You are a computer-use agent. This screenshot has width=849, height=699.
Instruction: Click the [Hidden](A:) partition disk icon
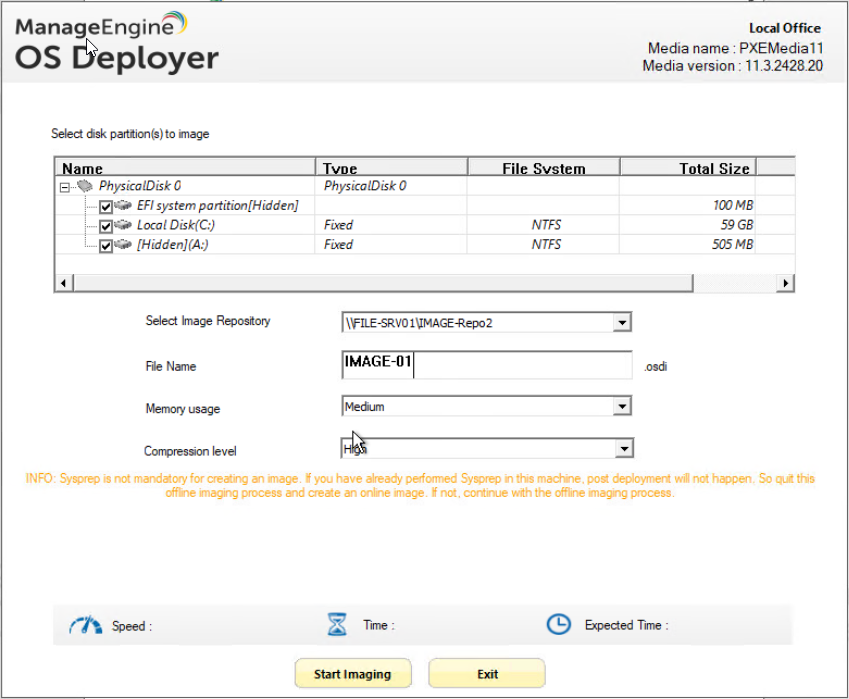tap(123, 244)
